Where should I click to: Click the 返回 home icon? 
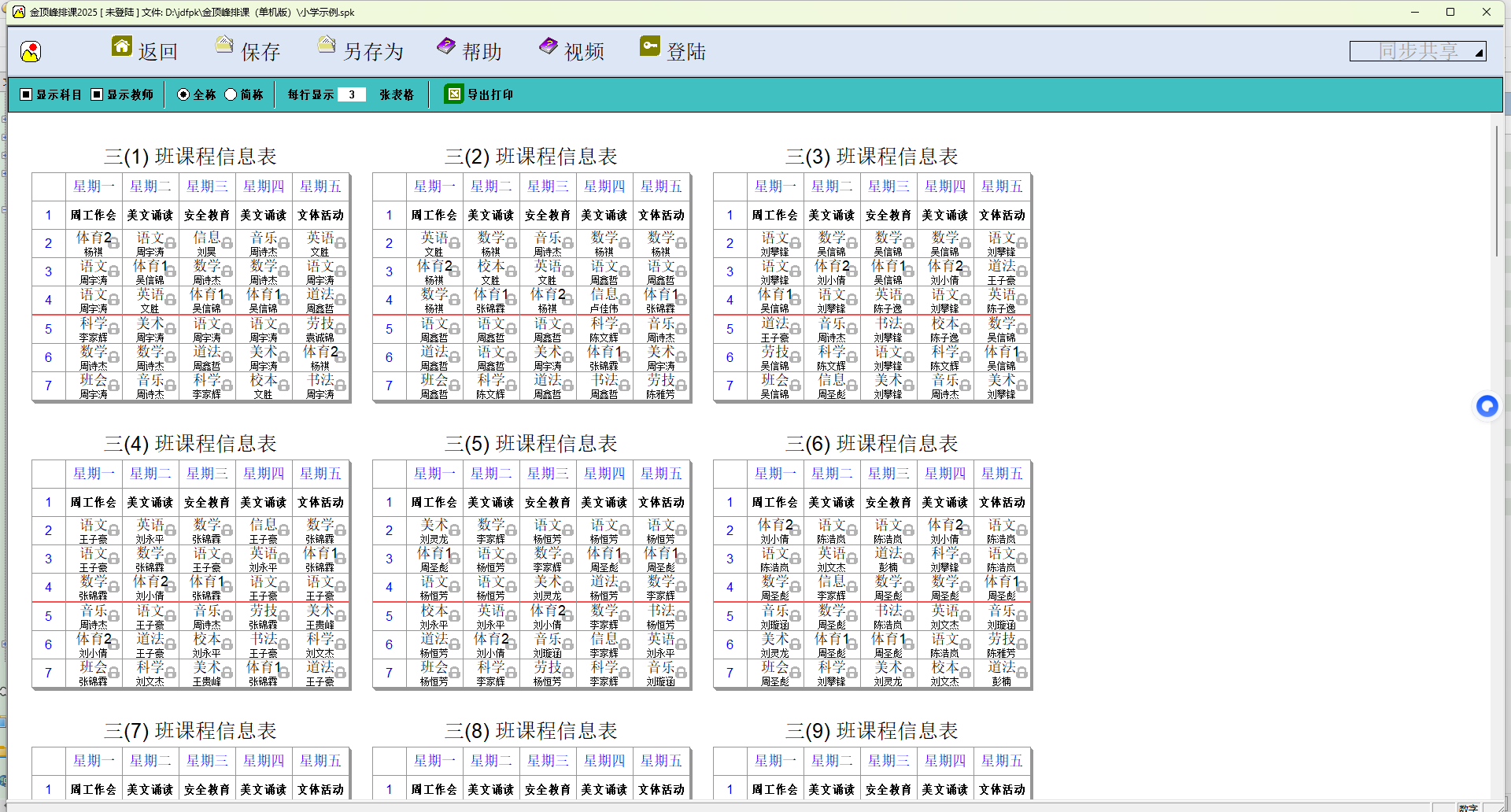(x=122, y=46)
